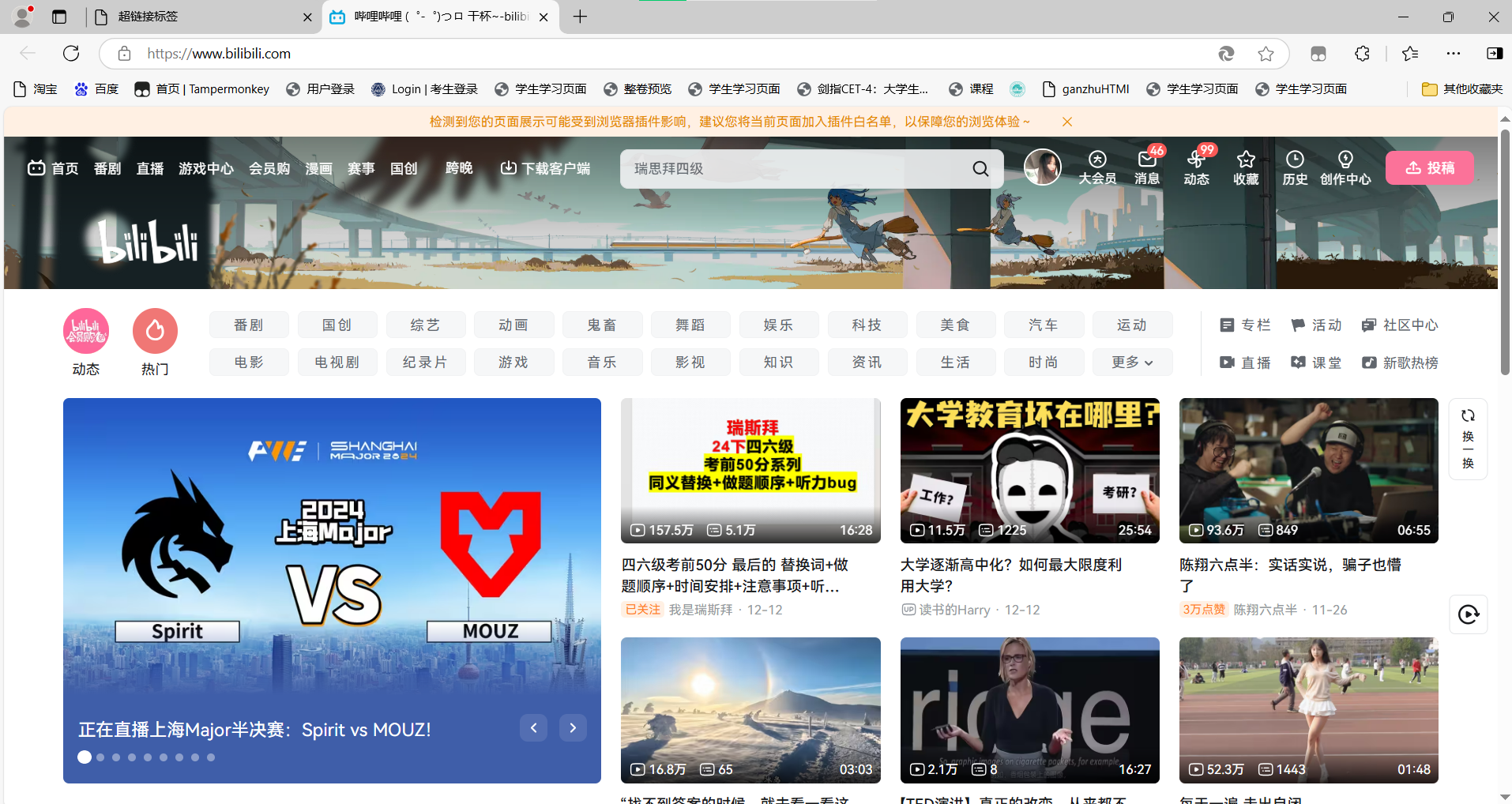This screenshot has height=804, width=1512.
Task: Refresh the browser page
Action: pos(71,53)
